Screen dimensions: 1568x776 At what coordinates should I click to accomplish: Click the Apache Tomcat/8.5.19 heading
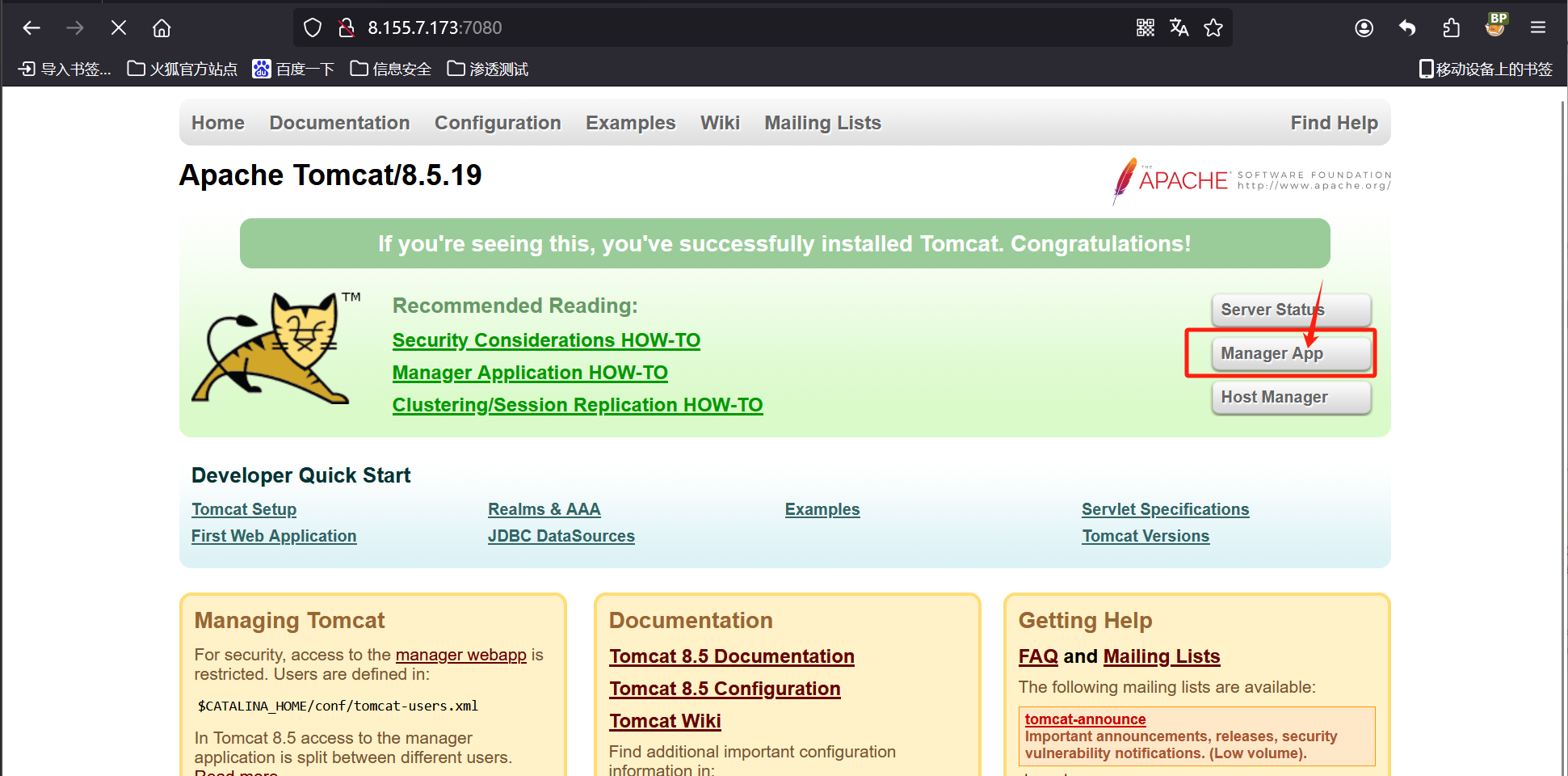(330, 175)
